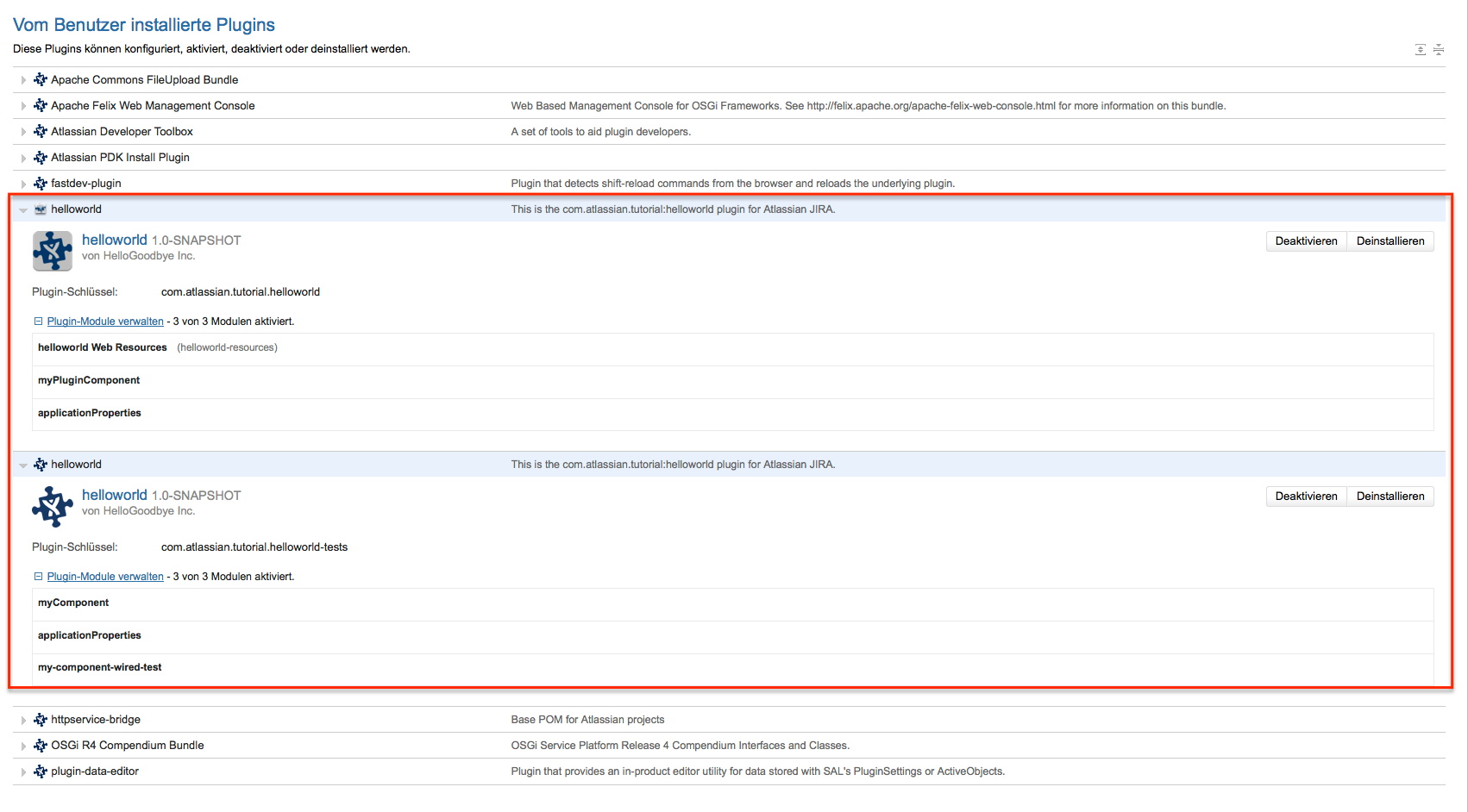Click the fastdev-plugin name text
This screenshot has height=812, width=1468.
pyautogui.click(x=86, y=183)
